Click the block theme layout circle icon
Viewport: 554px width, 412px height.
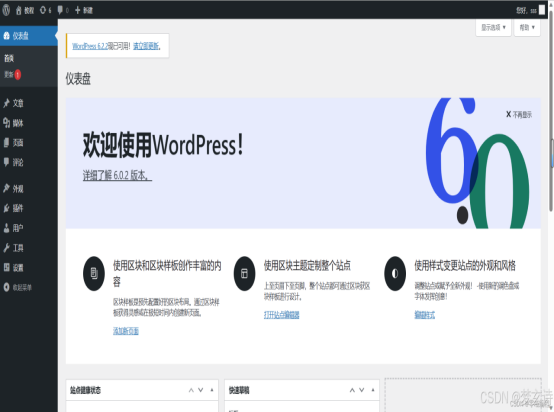click(x=244, y=273)
